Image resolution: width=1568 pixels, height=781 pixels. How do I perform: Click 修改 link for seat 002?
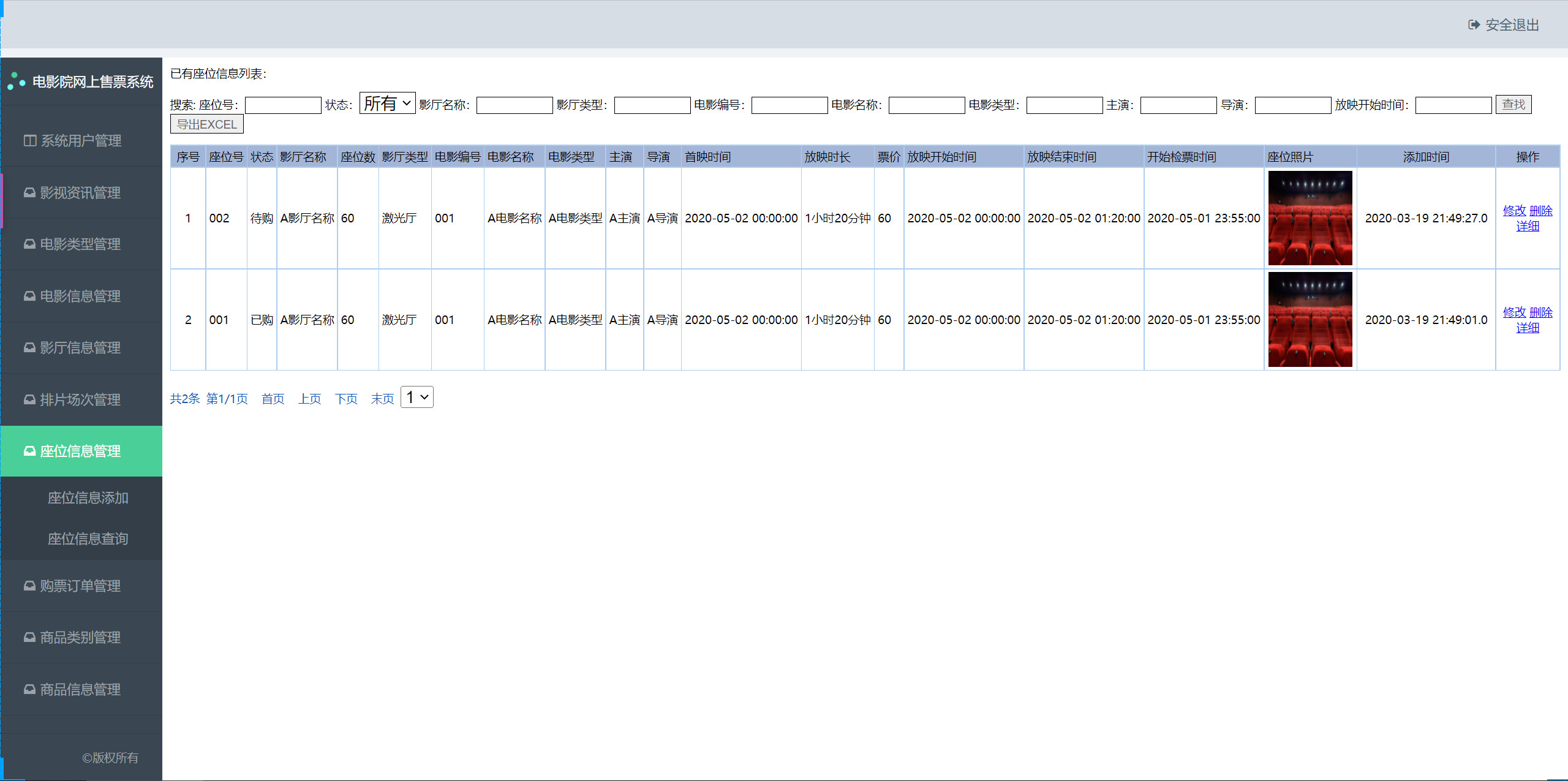(1514, 211)
